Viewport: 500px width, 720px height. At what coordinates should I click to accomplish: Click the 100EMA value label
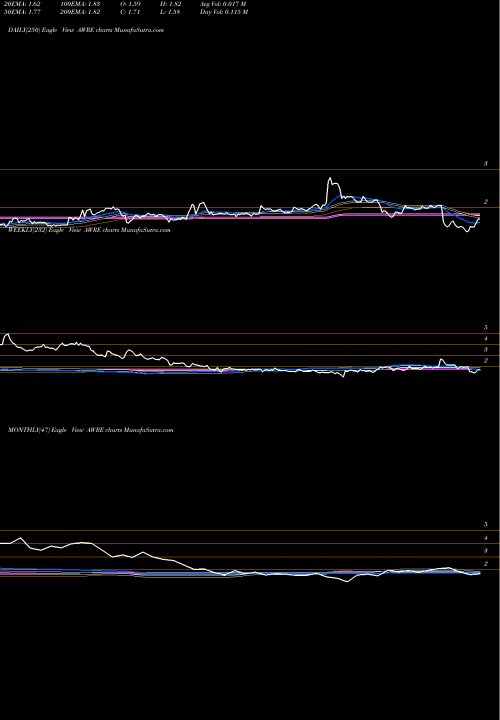(80, 4)
